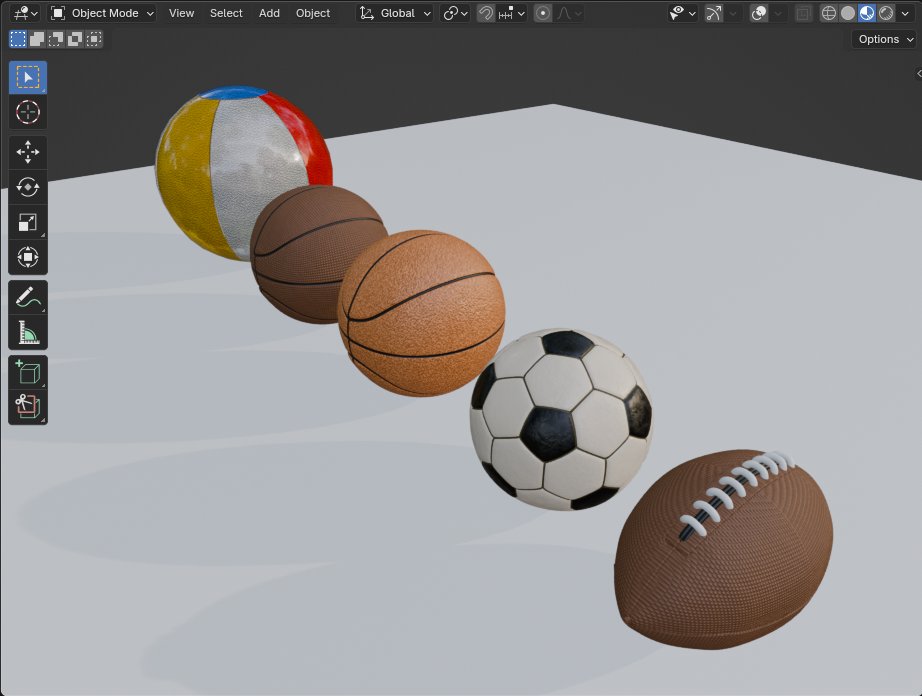Select material preview shading mode
922x696 pixels.
[867, 13]
